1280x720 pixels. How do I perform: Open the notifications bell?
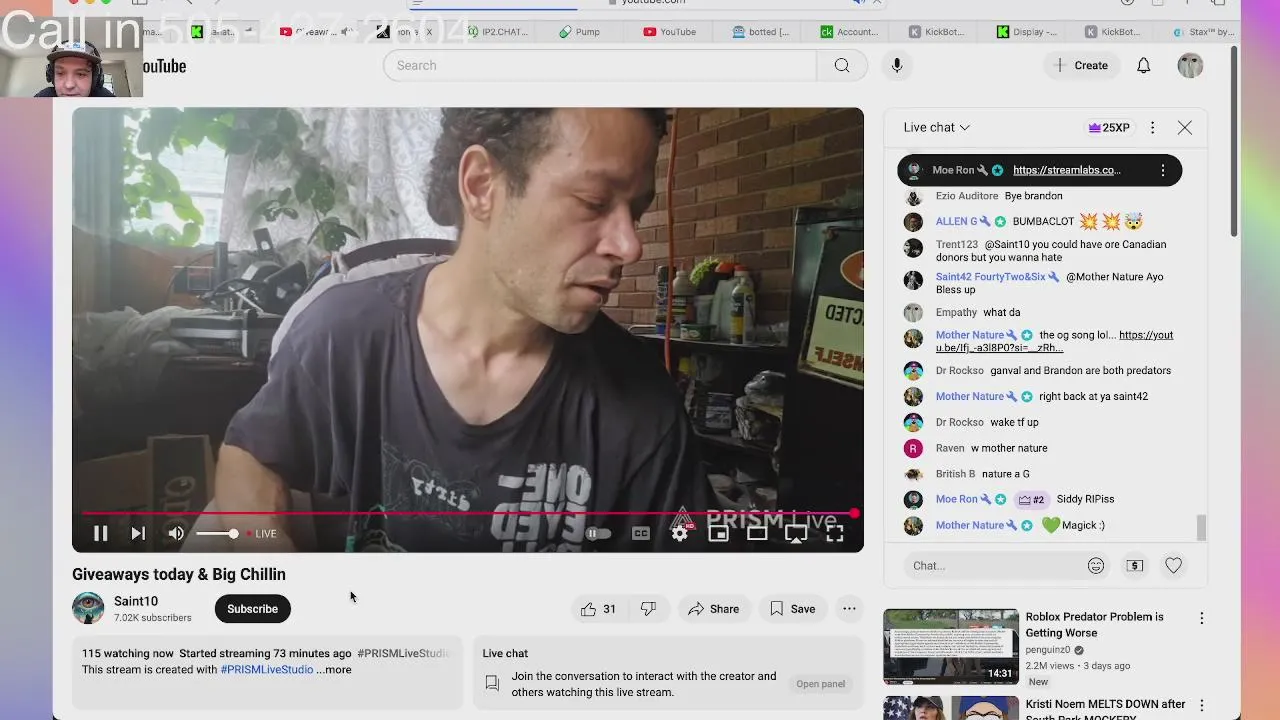(x=1143, y=65)
